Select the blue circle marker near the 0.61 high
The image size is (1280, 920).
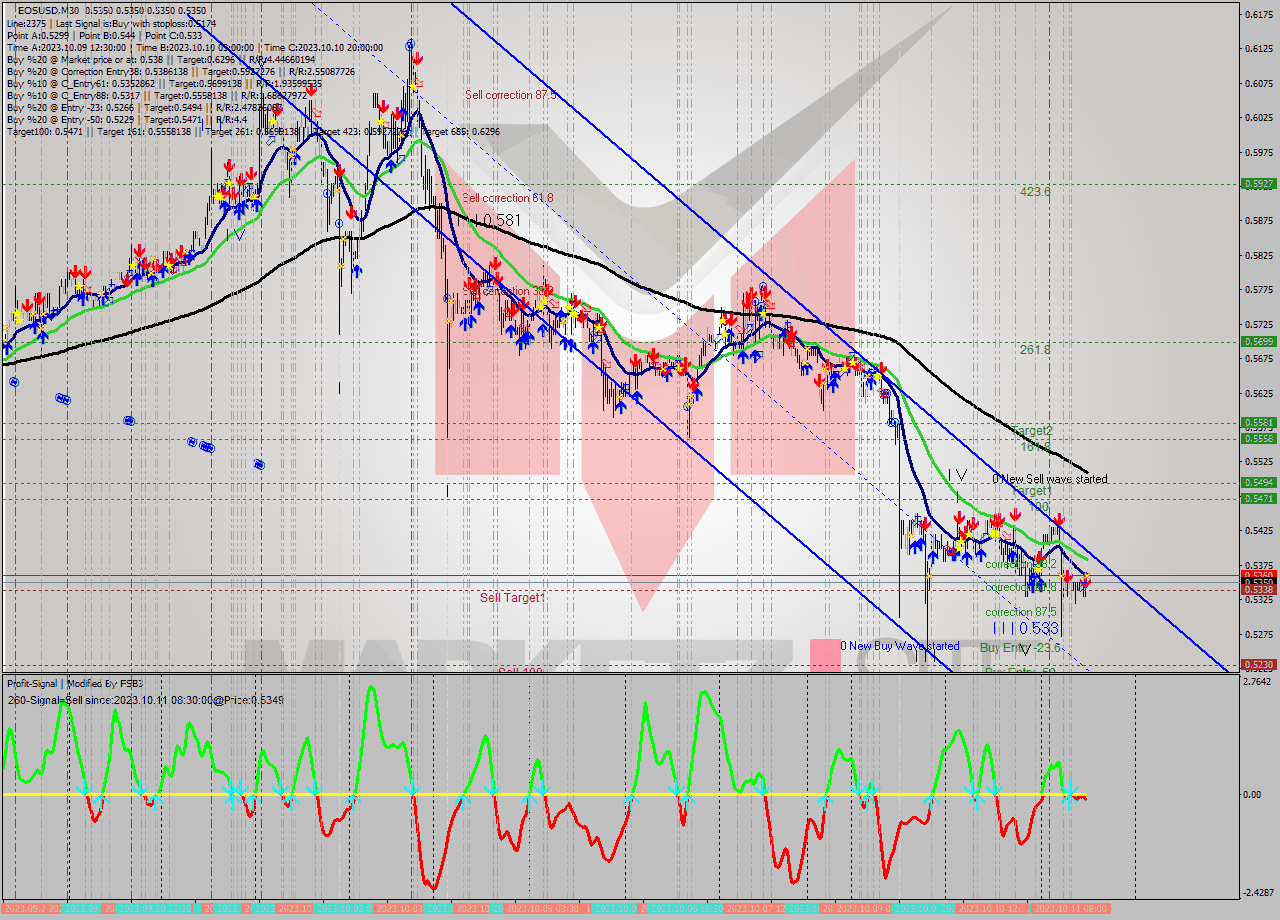409,45
